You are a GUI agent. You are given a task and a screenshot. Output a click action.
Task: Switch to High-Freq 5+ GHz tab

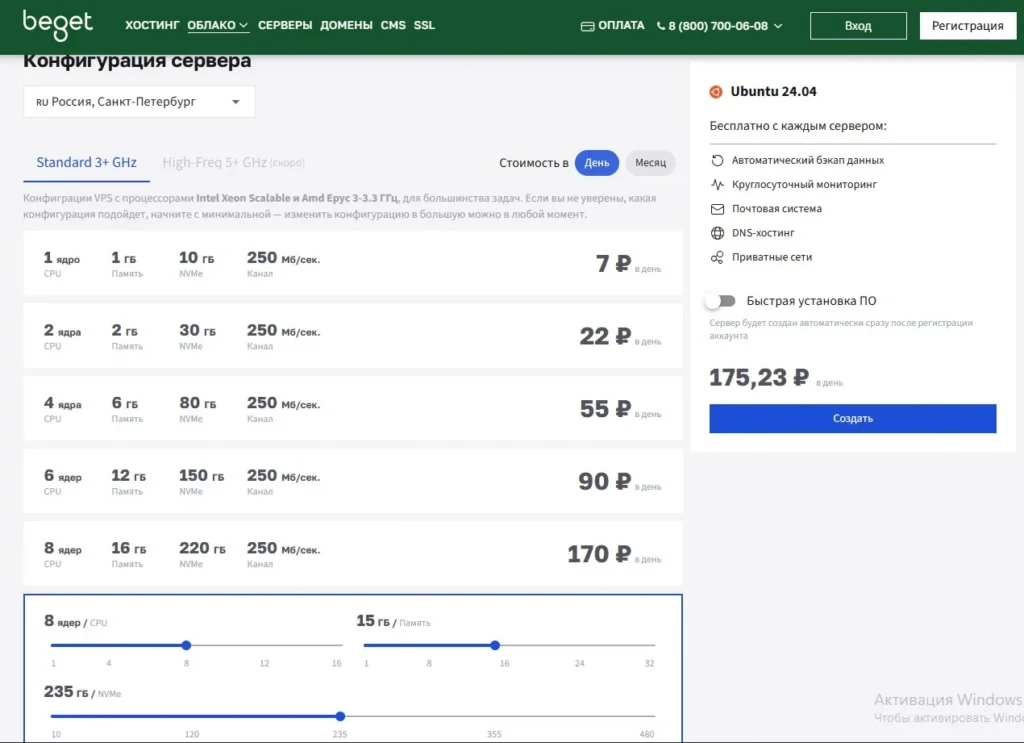point(233,163)
